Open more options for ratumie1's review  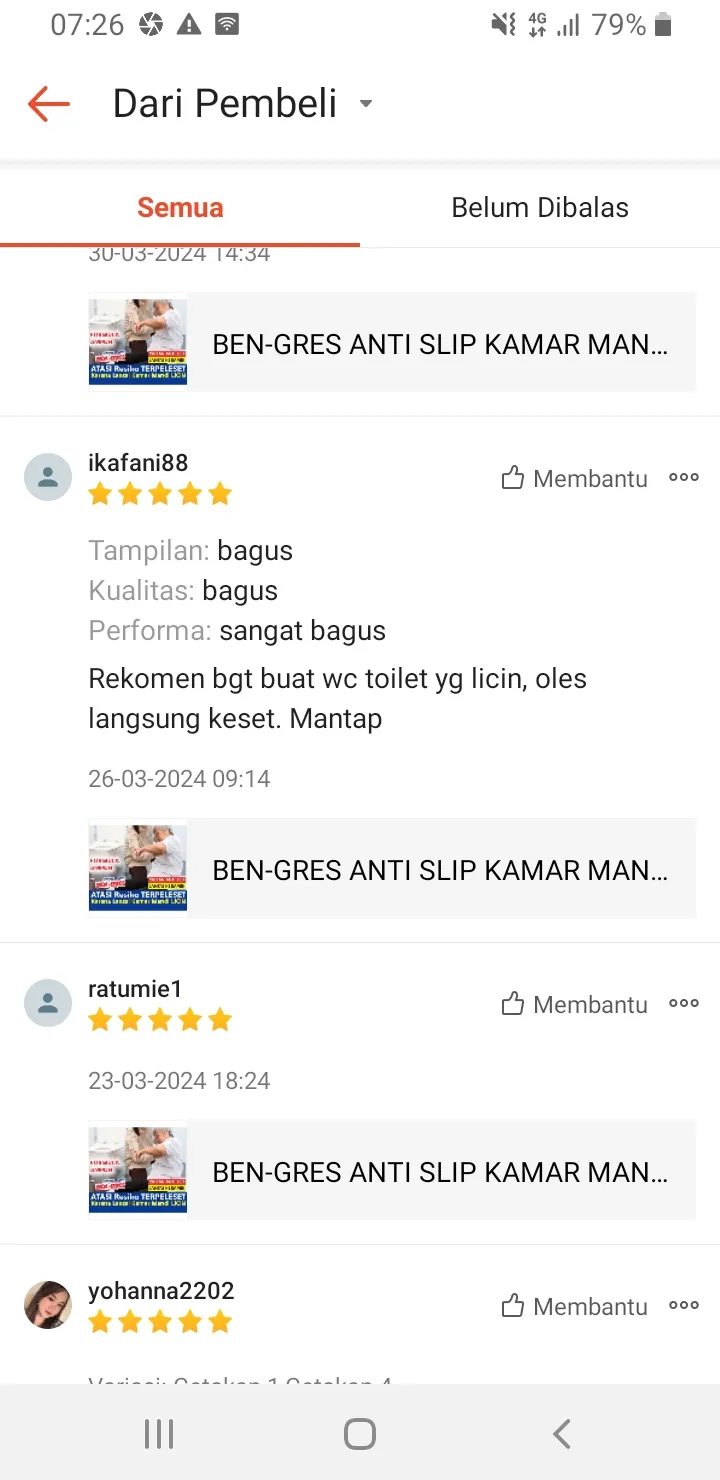(684, 1004)
